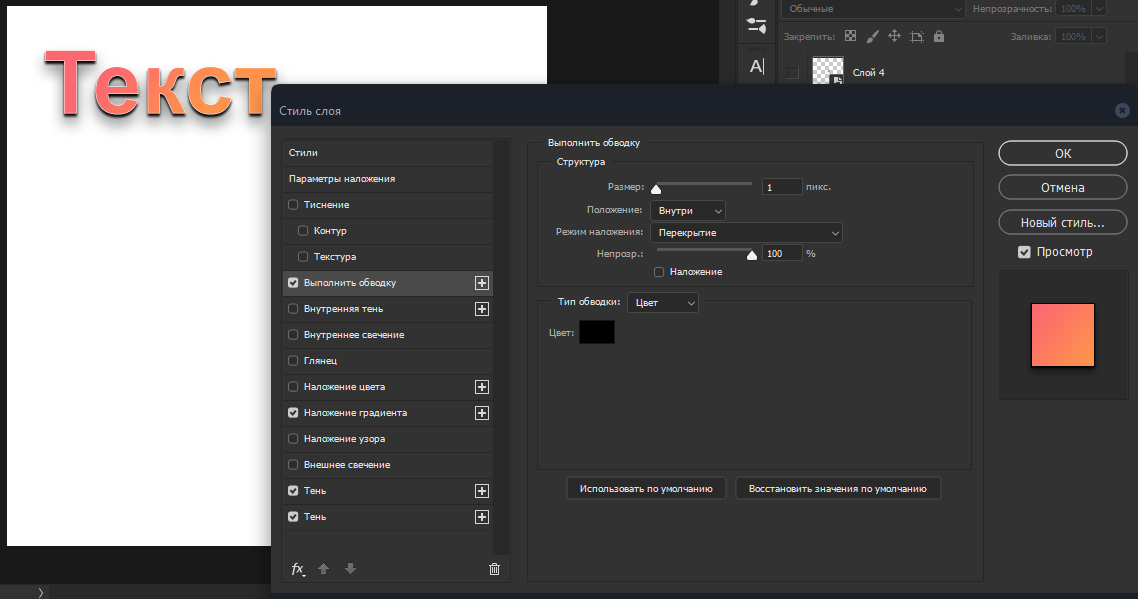1138x599 pixels.
Task: Click plus icon beside Наложение цвета
Action: (x=482, y=387)
